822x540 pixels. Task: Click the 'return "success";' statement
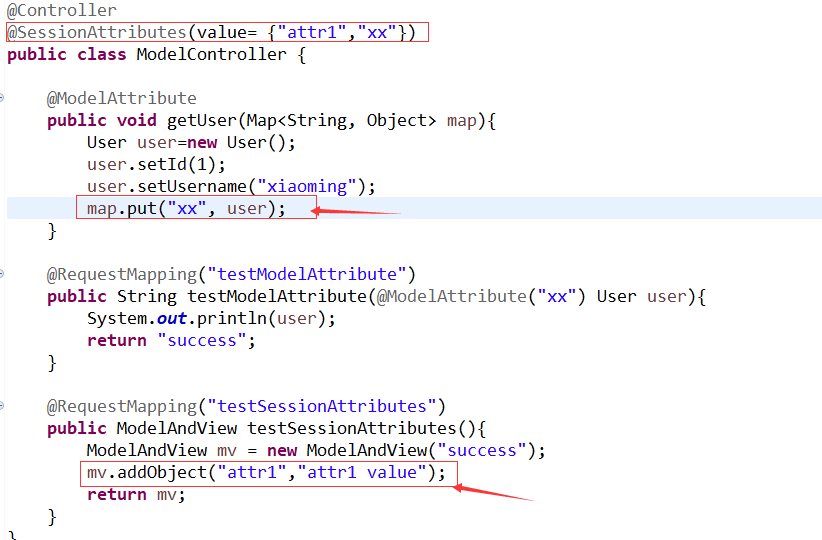[x=171, y=341]
